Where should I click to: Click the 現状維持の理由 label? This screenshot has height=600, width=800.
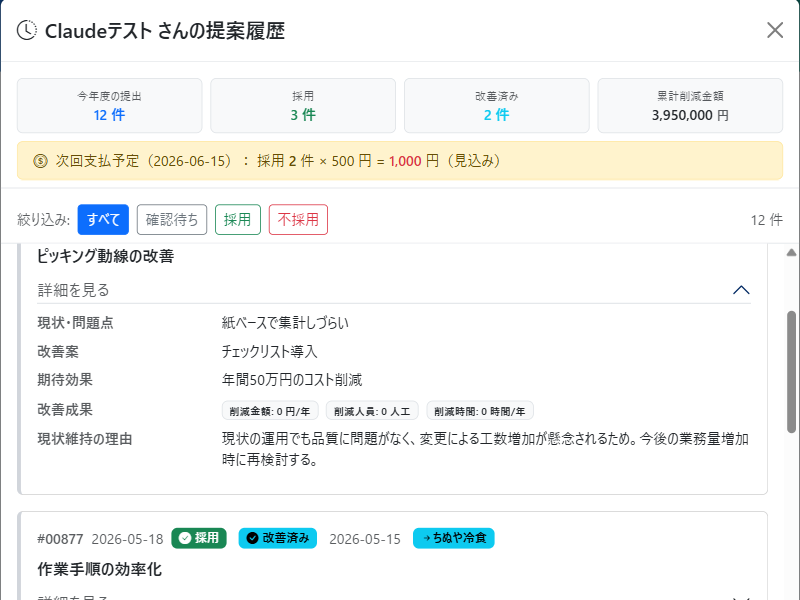(85, 439)
